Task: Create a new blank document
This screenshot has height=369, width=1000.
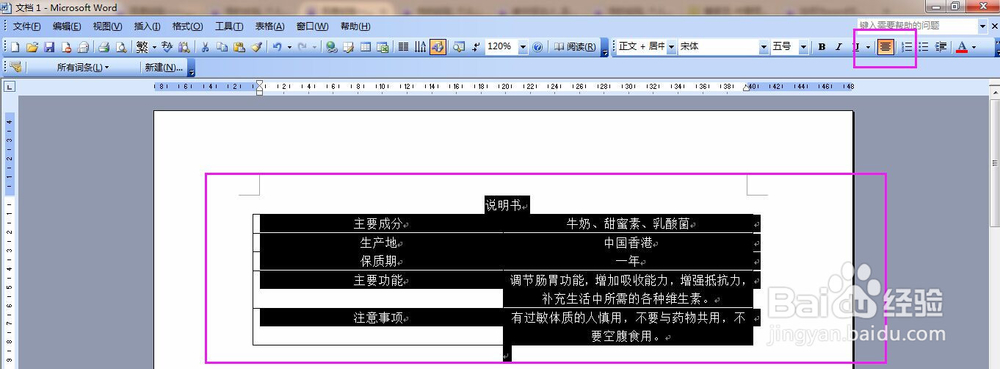Action: tap(15, 47)
